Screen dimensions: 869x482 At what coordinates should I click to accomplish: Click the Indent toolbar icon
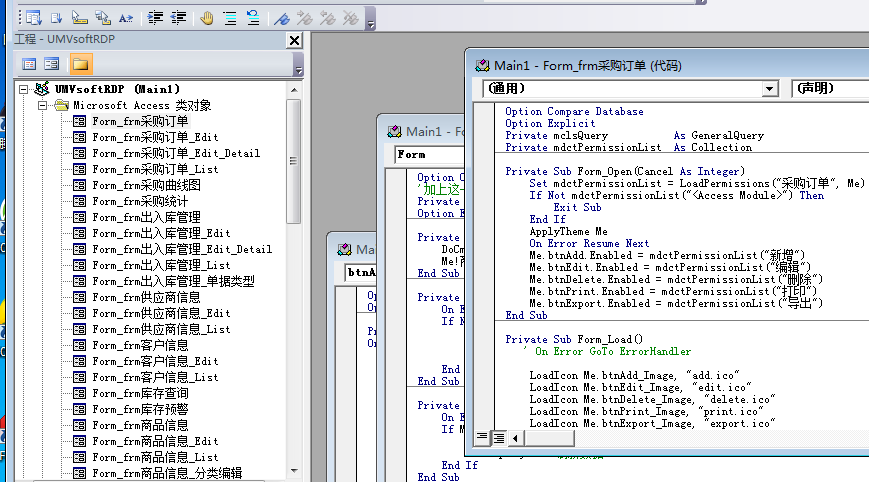coord(155,18)
